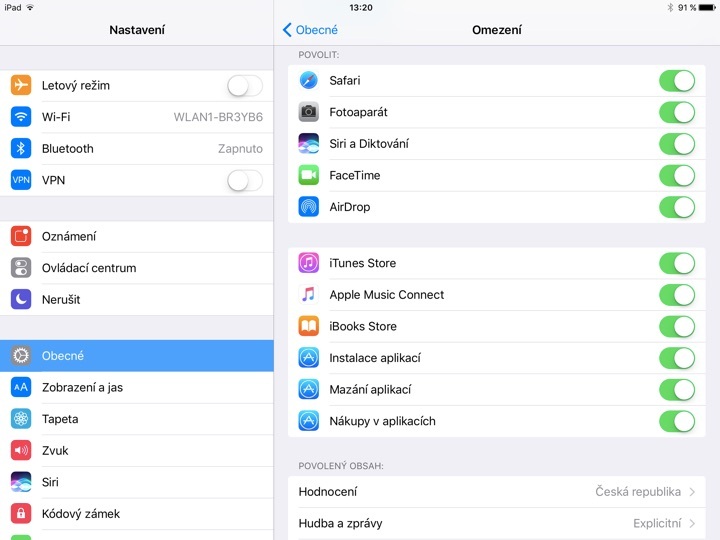
Task: Open Oznámení settings
Action: 137,236
